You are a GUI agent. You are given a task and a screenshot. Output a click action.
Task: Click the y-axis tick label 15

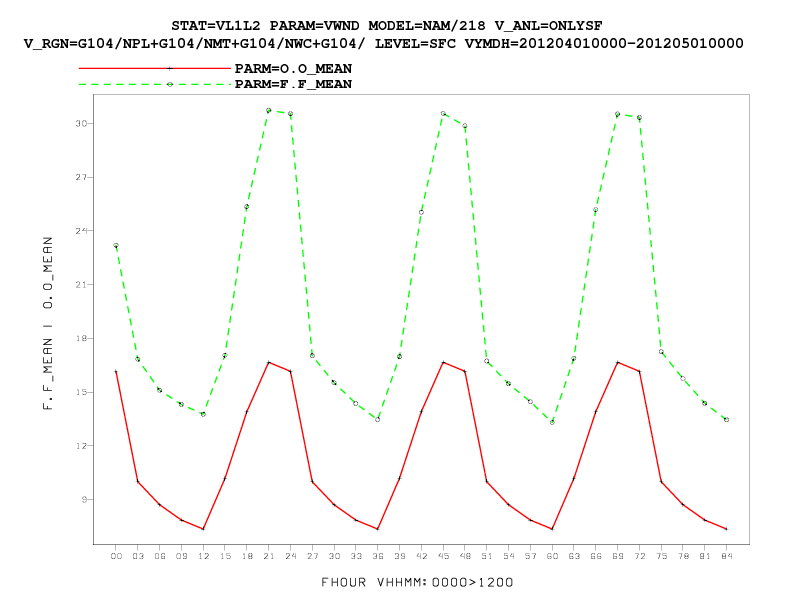[x=81, y=392]
